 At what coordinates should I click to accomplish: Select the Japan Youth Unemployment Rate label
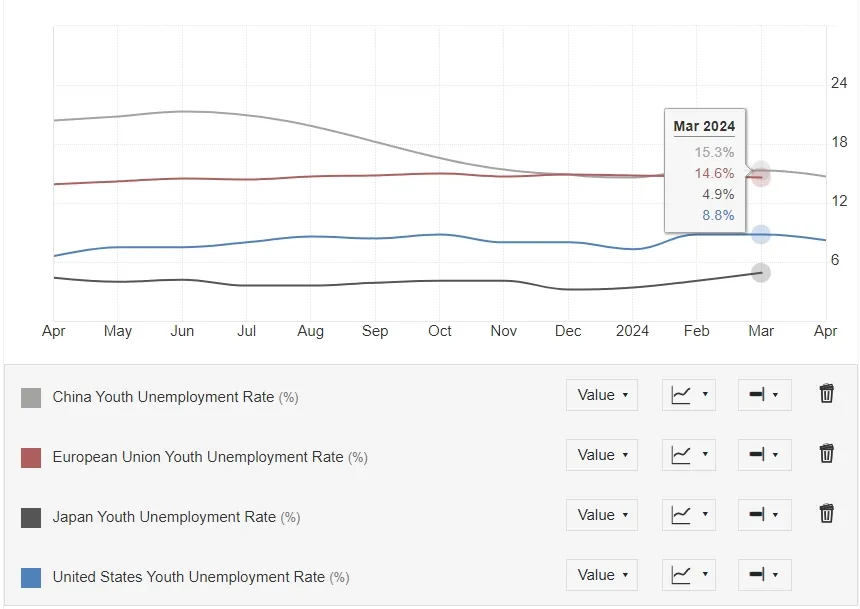pos(164,517)
